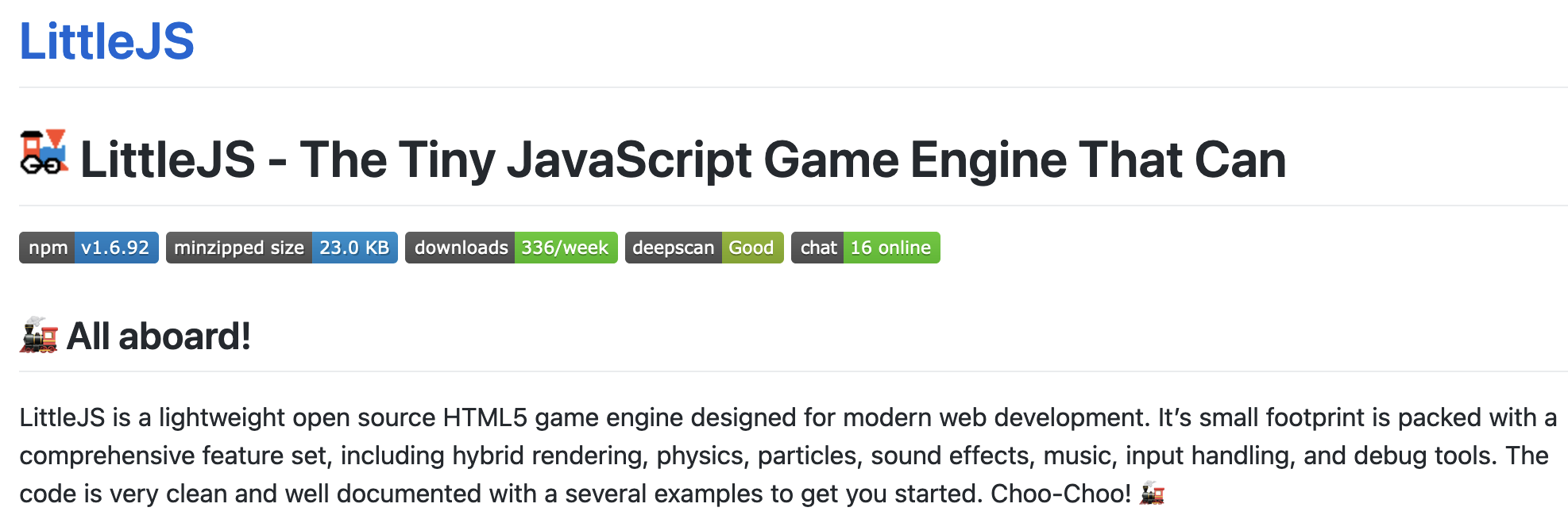Select the 'Good' deepscan status

point(751,248)
